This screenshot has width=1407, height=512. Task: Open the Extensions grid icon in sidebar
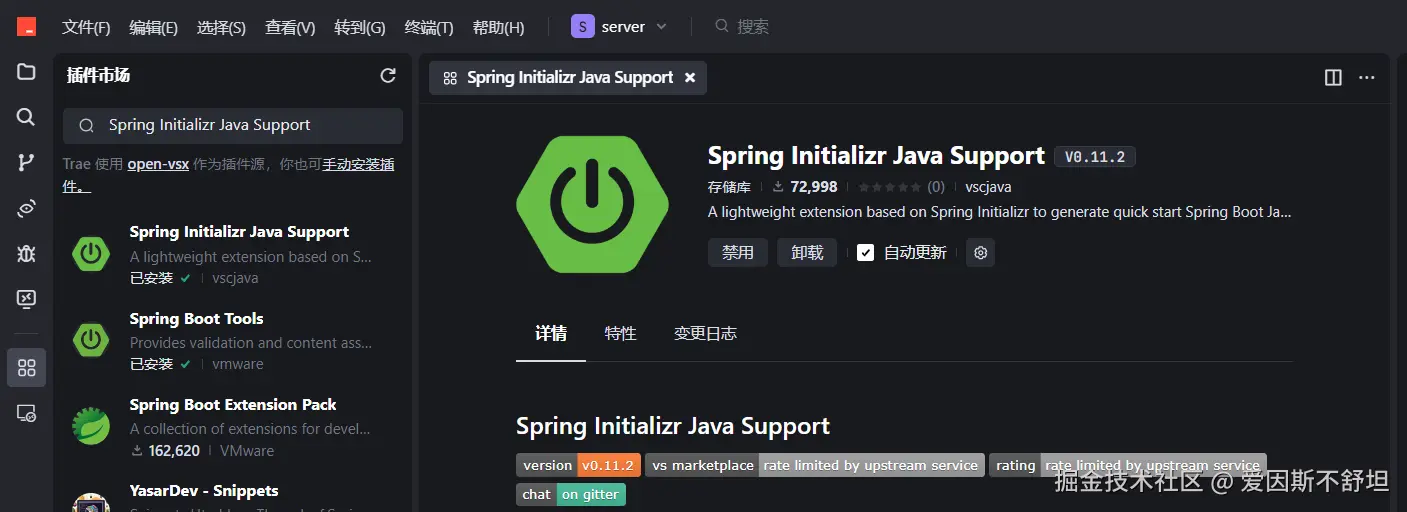point(26,367)
